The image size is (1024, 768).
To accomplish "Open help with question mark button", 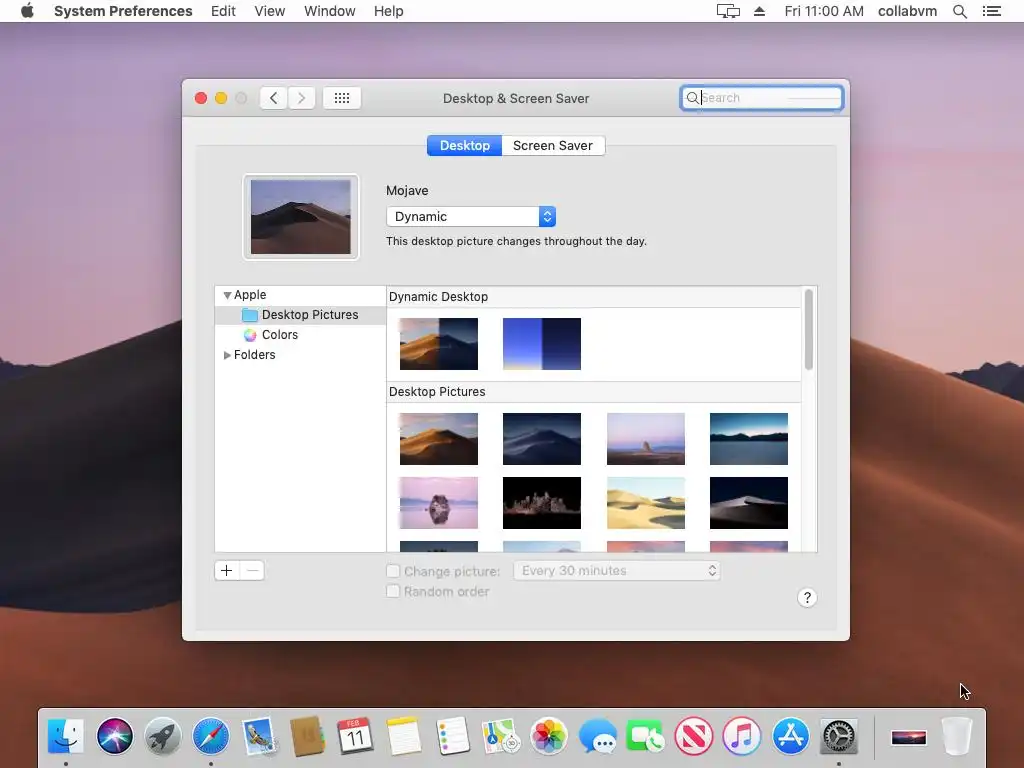I will point(807,598).
